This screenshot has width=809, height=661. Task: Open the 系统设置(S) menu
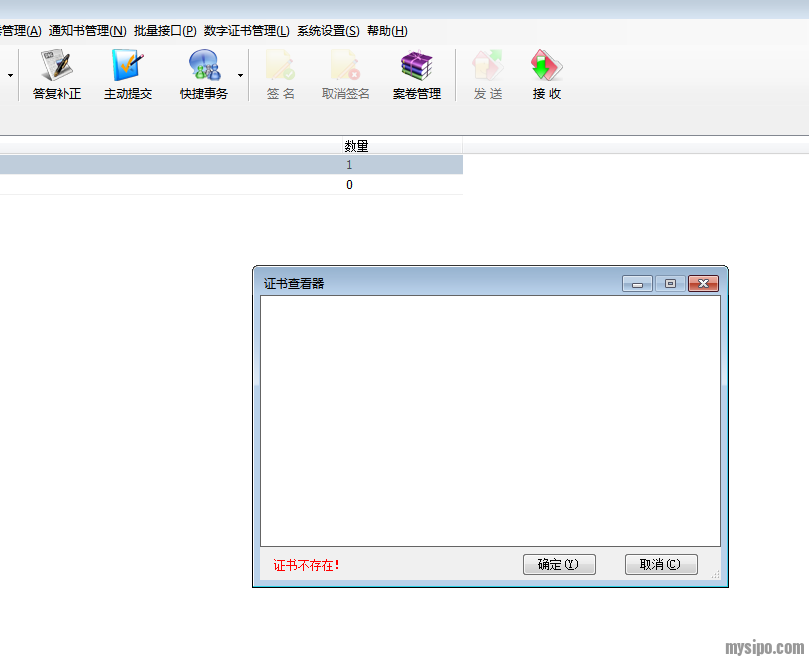(328, 31)
